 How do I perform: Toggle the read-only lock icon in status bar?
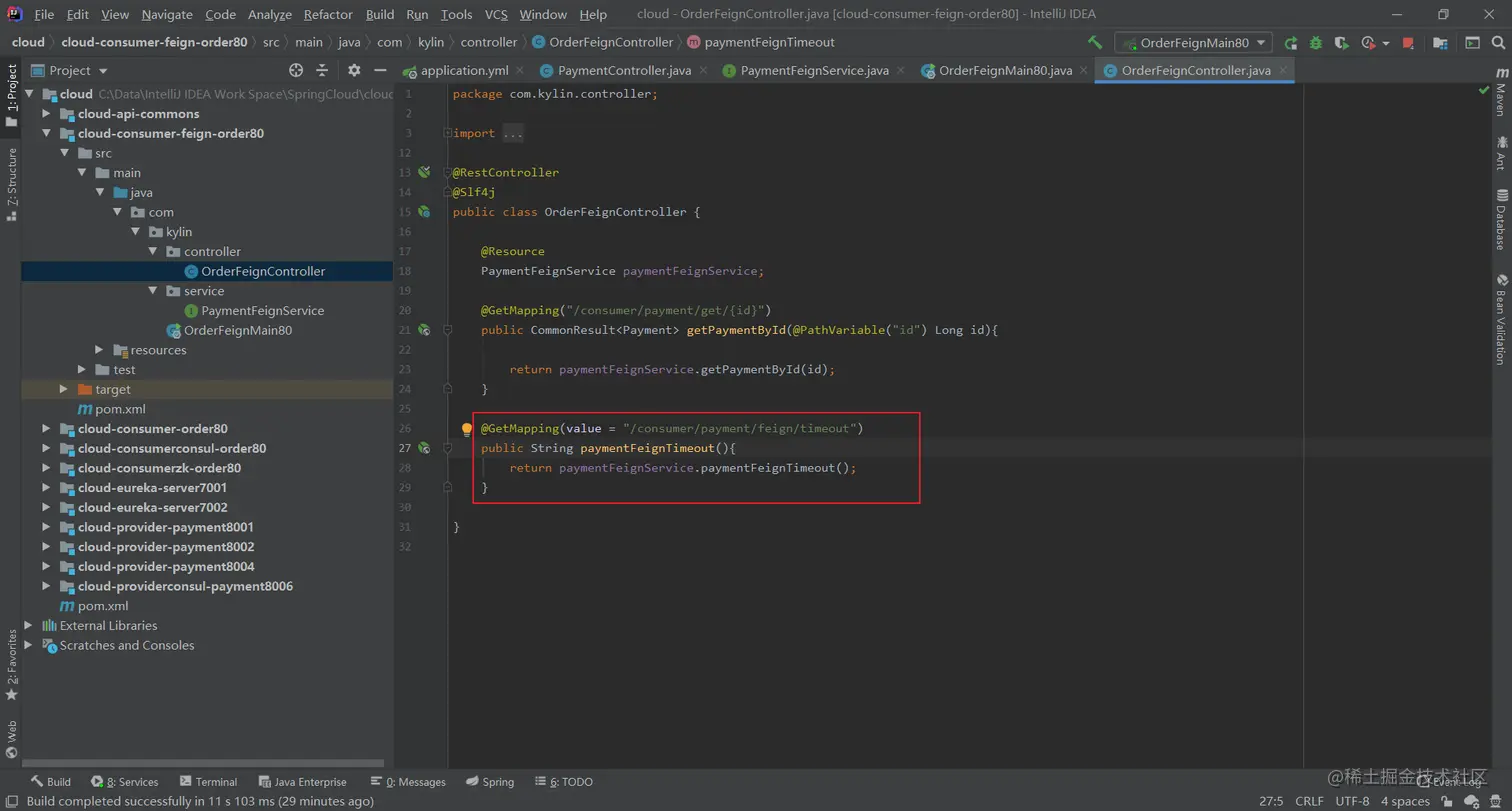click(x=1447, y=801)
